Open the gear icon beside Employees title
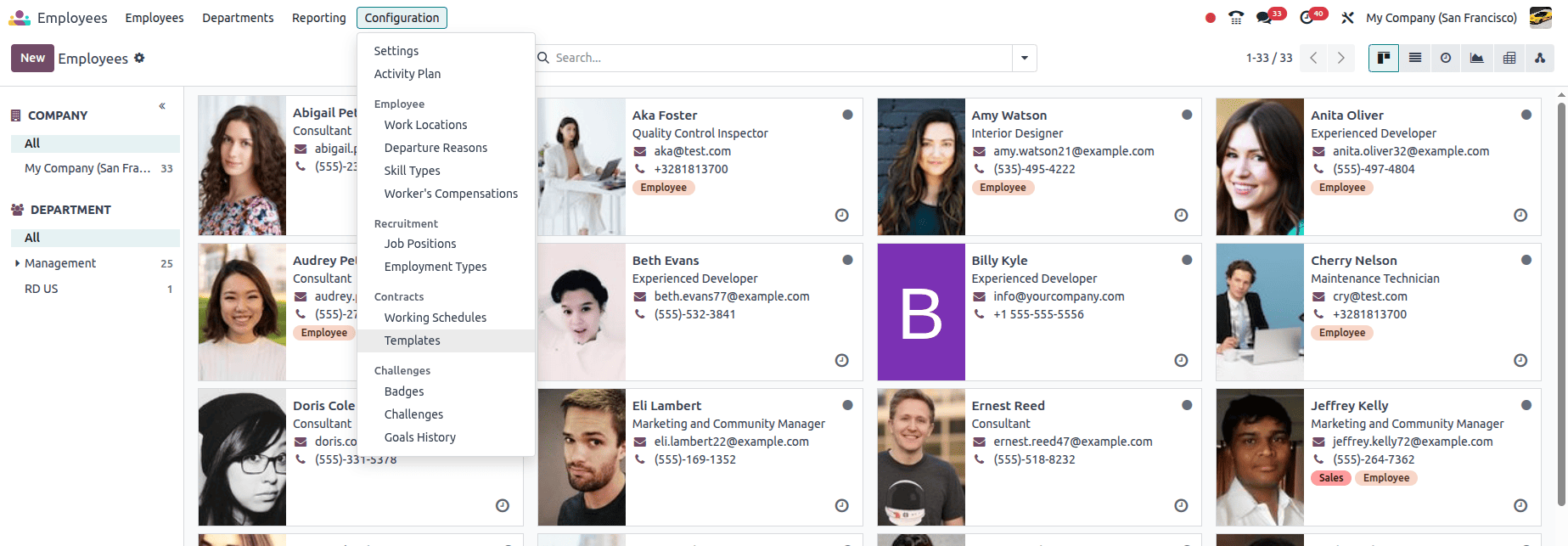This screenshot has width=1568, height=546. point(139,58)
